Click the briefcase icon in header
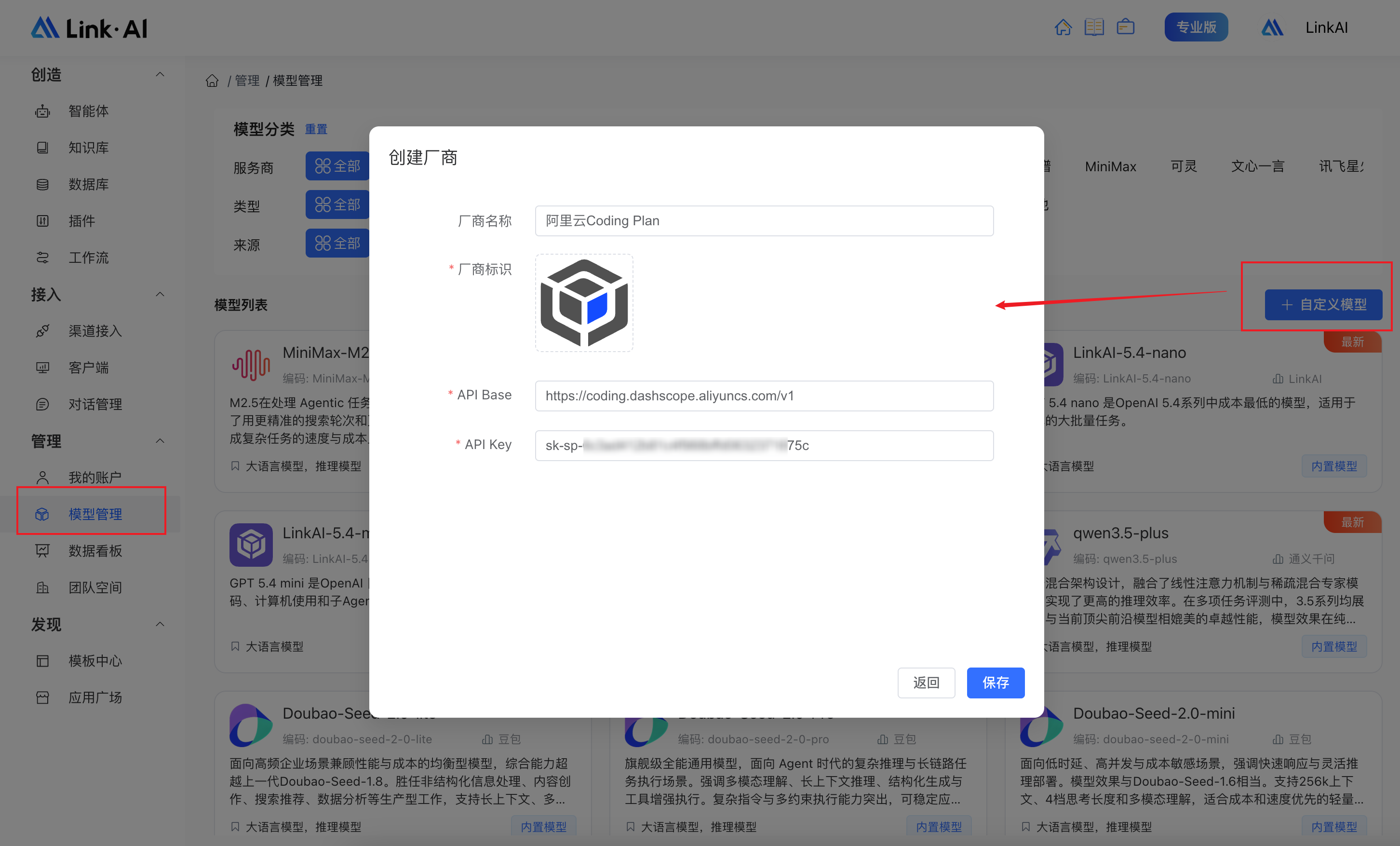 (1125, 27)
